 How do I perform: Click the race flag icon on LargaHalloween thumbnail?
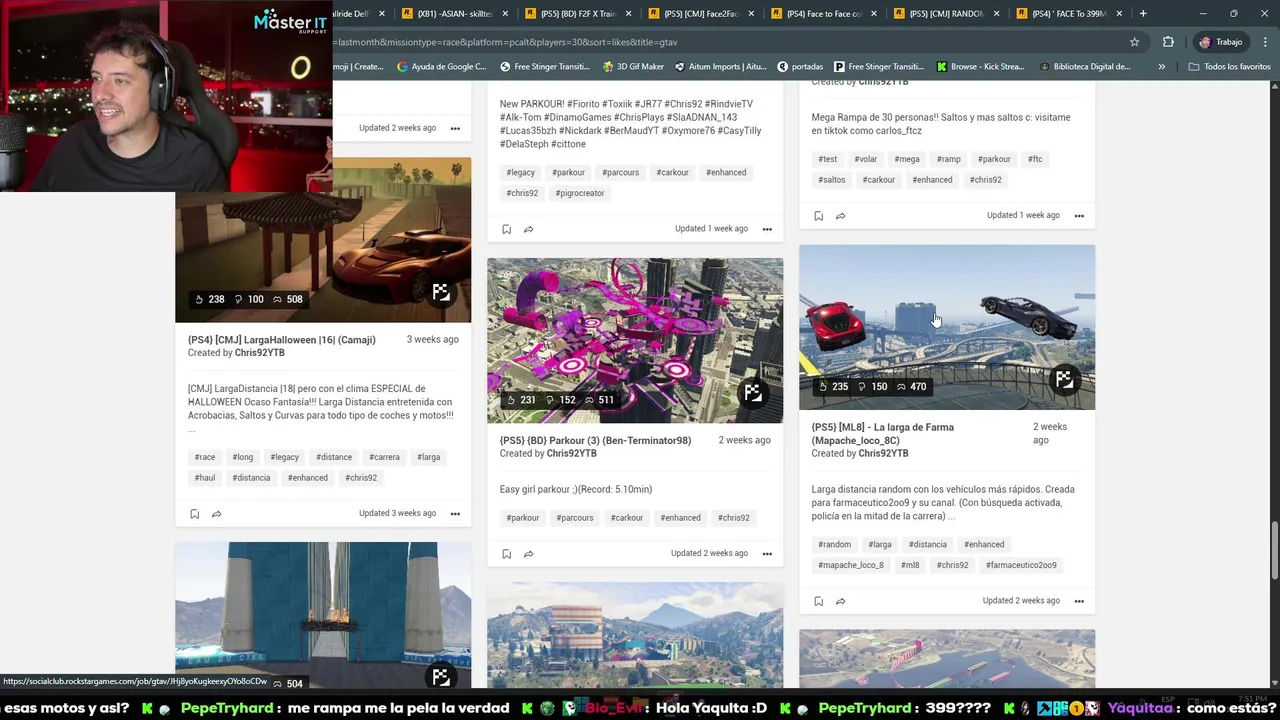[x=441, y=293]
